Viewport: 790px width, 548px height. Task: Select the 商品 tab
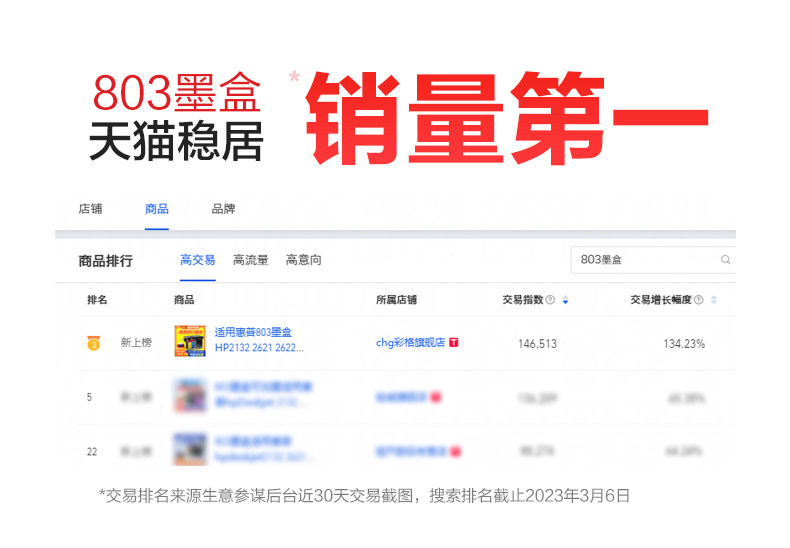click(157, 209)
